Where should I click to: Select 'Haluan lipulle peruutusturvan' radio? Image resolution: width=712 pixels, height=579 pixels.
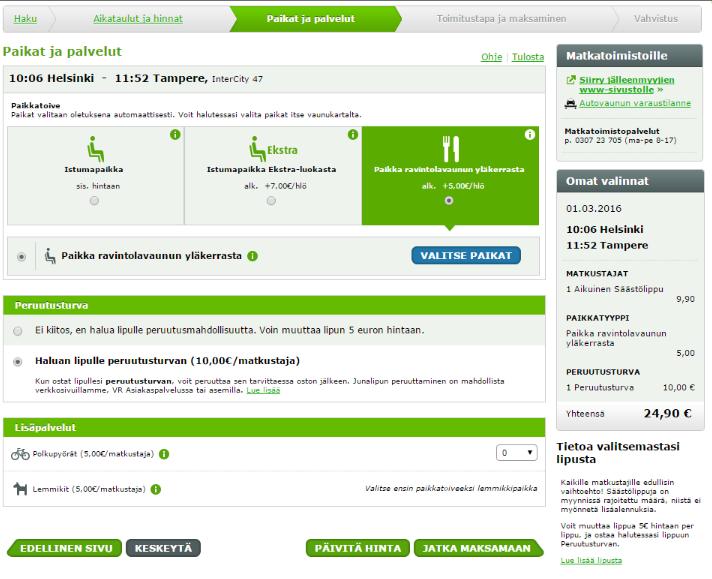(x=18, y=361)
